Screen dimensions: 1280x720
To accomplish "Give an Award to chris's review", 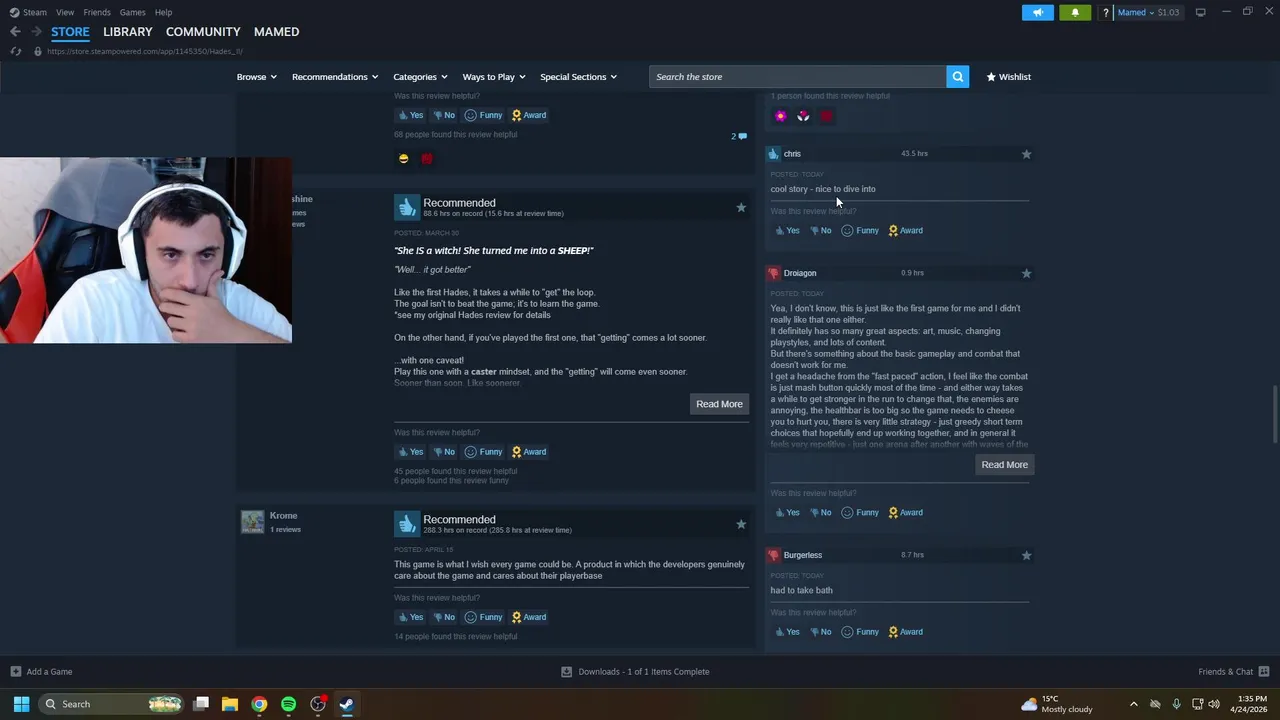I will [905, 231].
